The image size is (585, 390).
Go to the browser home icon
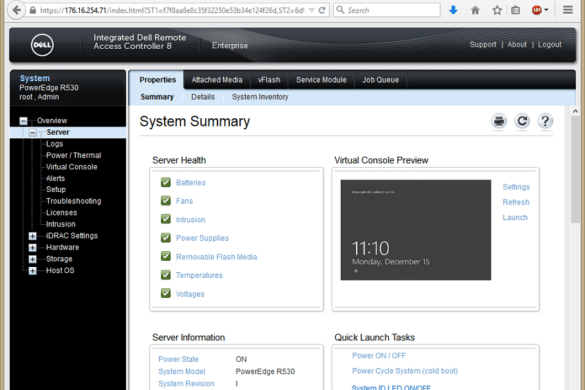click(x=475, y=10)
